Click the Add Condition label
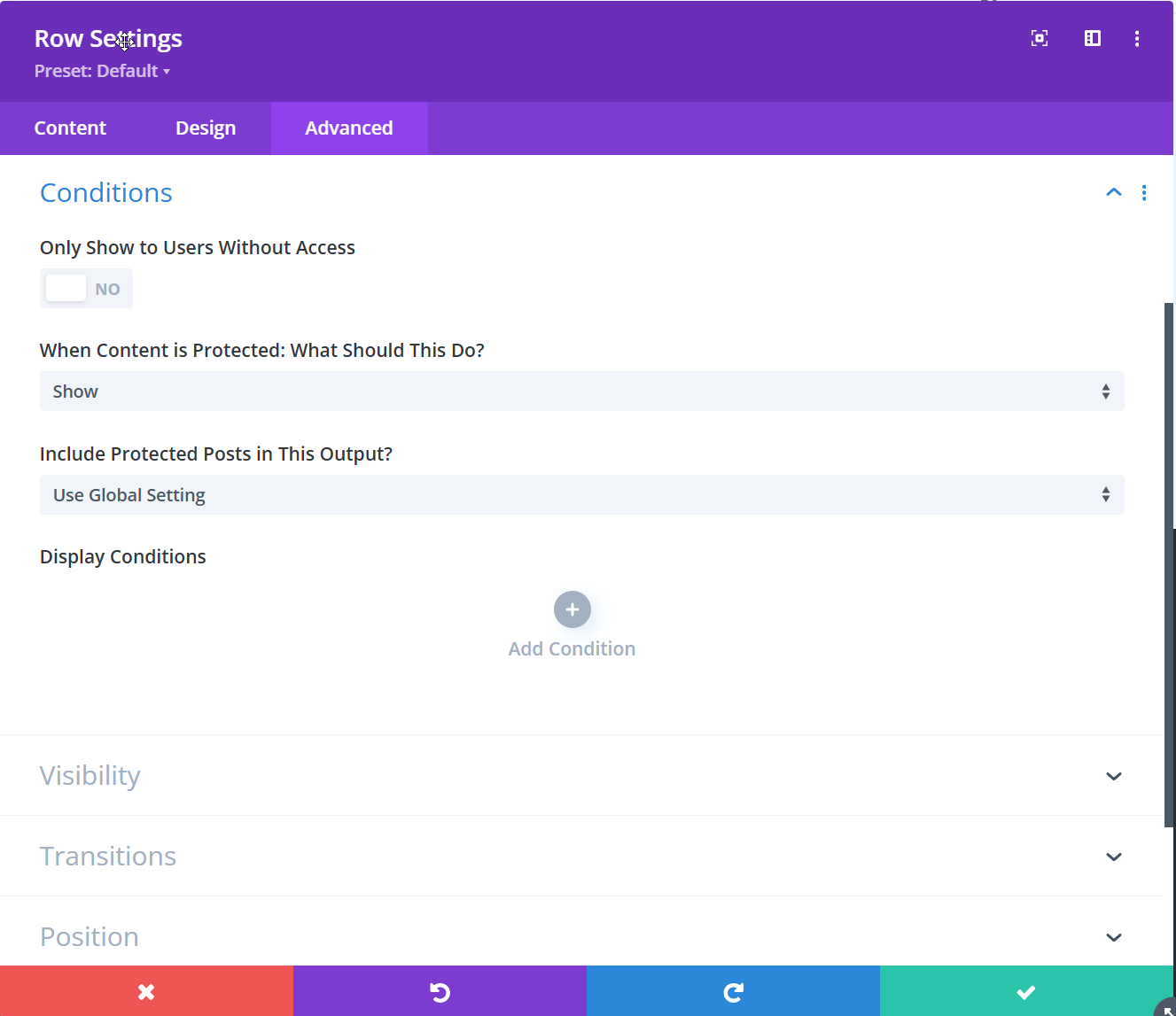The image size is (1176, 1016). pos(572,649)
